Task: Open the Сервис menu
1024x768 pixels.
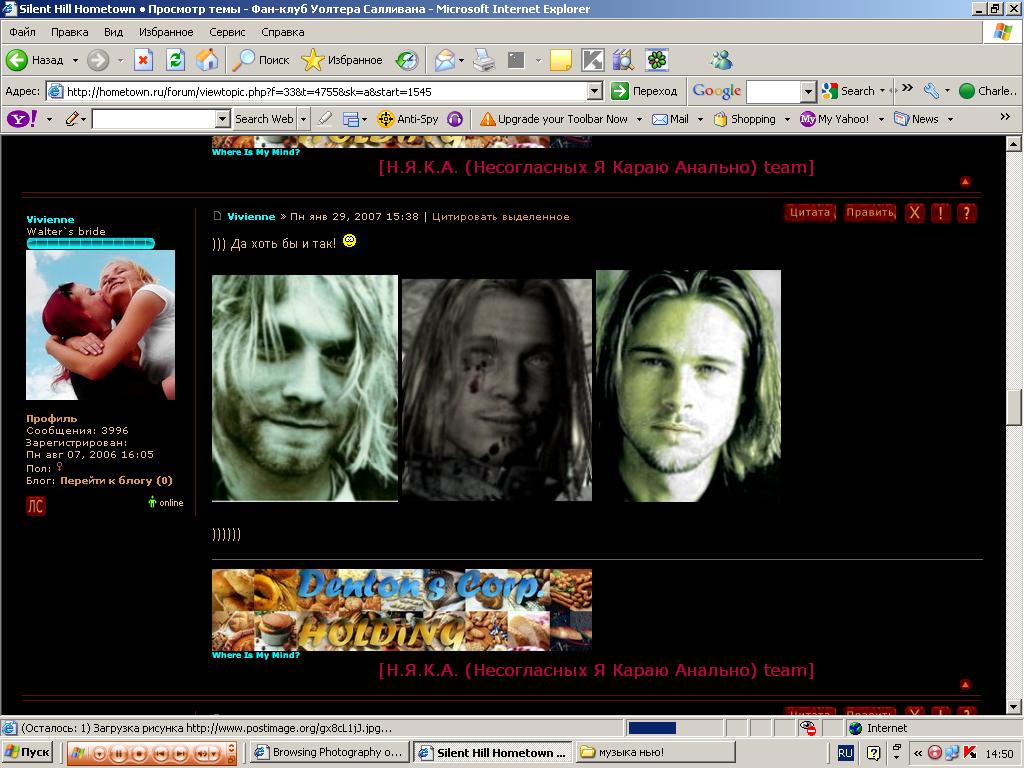Action: click(227, 32)
